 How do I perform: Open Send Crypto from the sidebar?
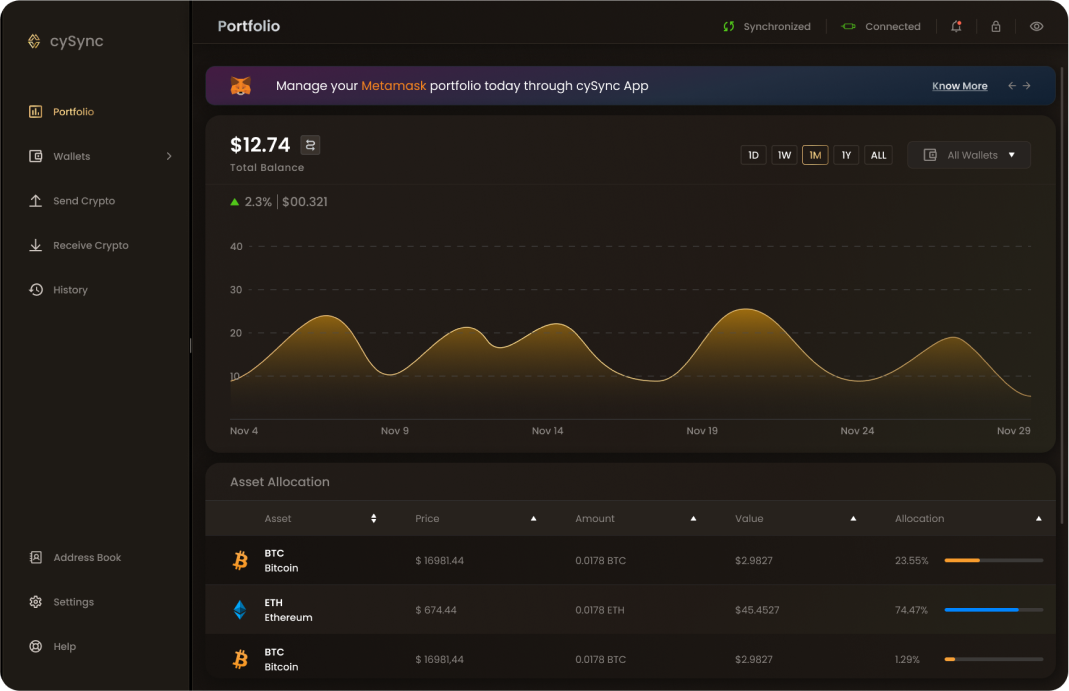pos(84,201)
